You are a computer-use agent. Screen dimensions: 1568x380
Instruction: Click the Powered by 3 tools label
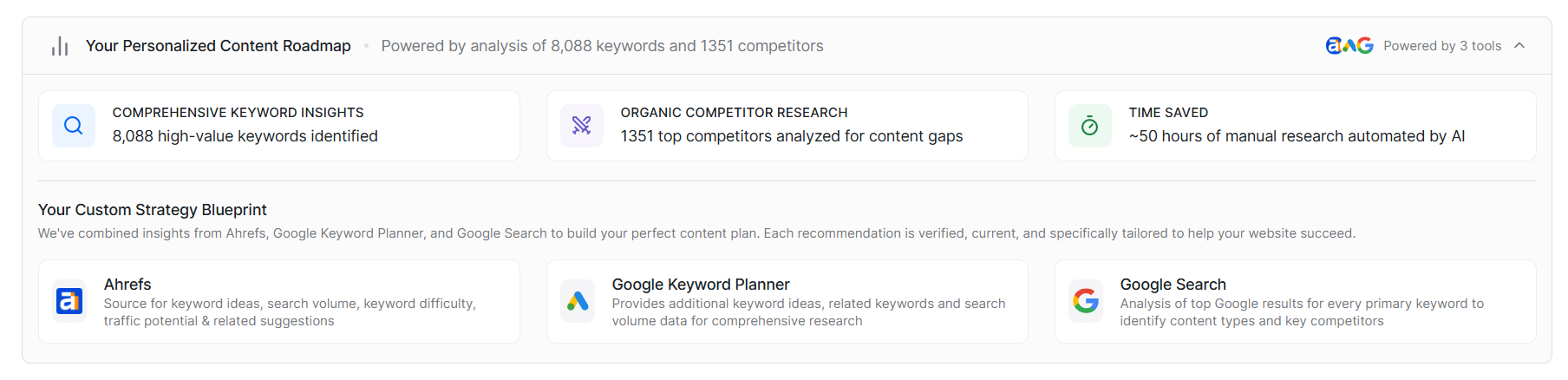click(1442, 46)
